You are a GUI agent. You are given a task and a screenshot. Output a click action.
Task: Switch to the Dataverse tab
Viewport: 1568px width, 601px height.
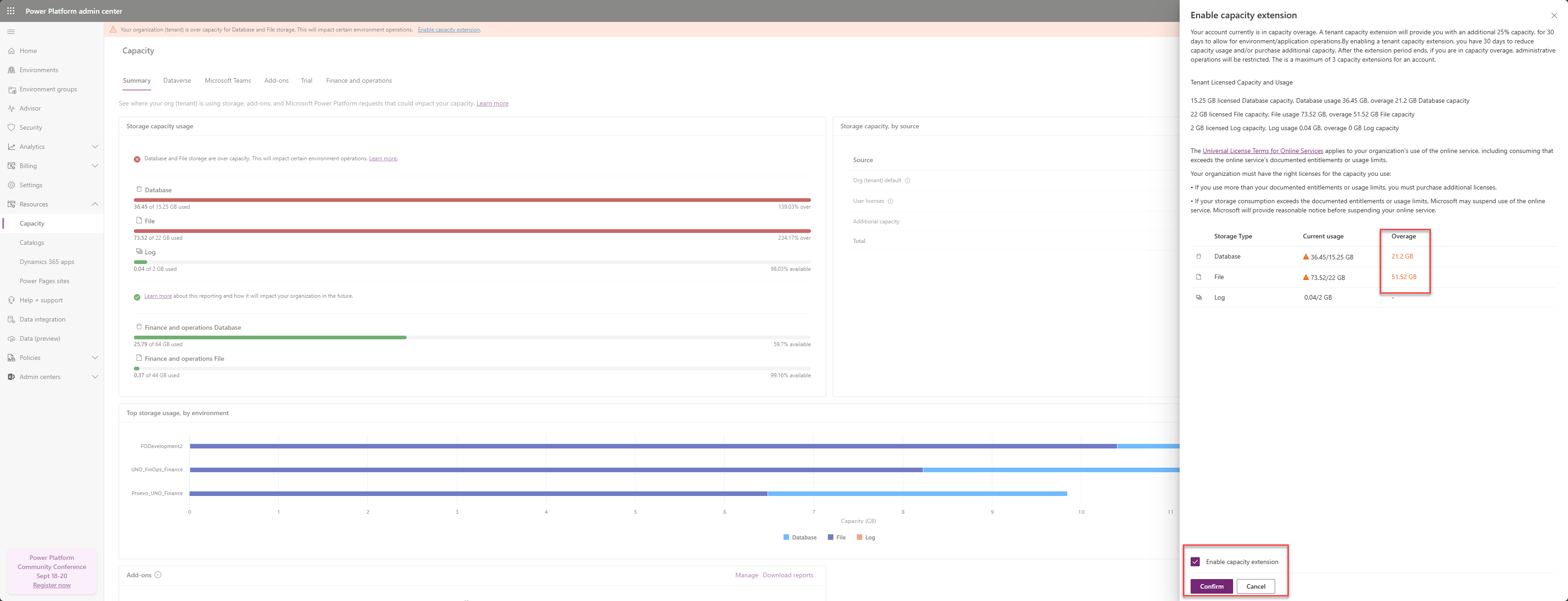(177, 81)
